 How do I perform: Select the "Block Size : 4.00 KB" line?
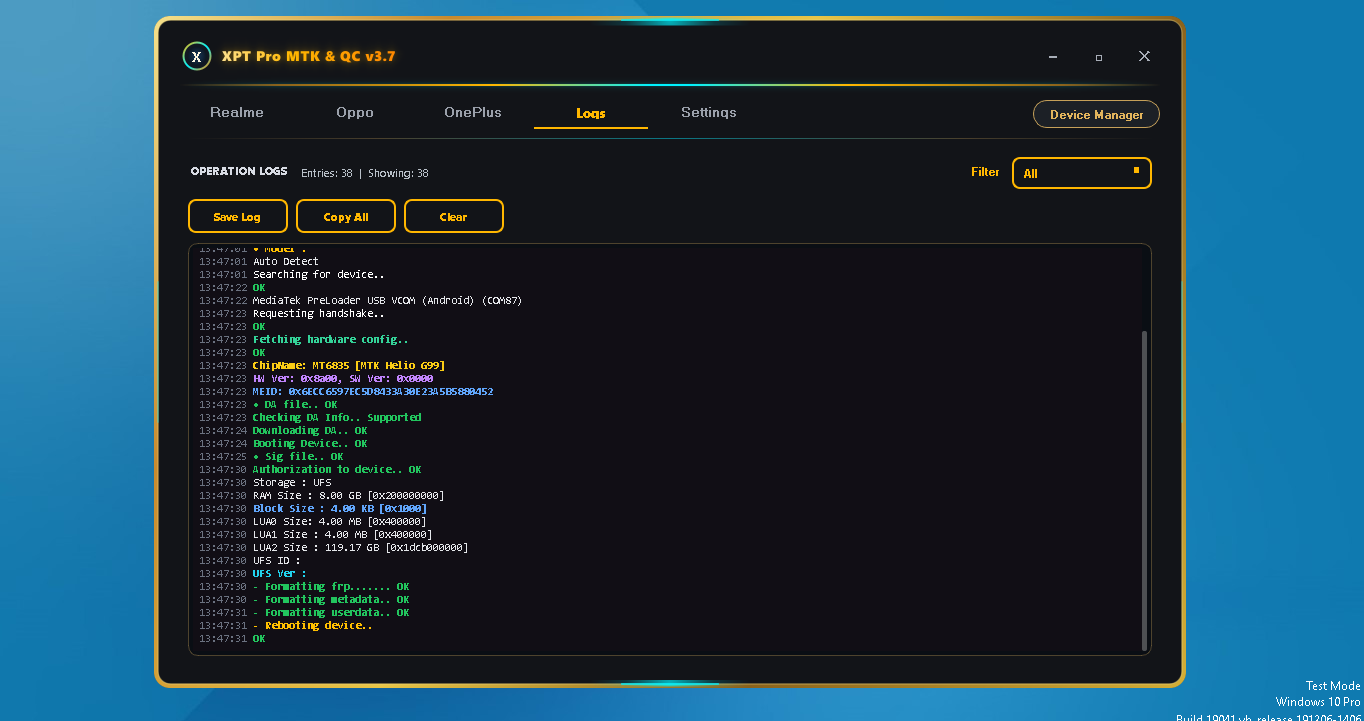click(x=340, y=509)
